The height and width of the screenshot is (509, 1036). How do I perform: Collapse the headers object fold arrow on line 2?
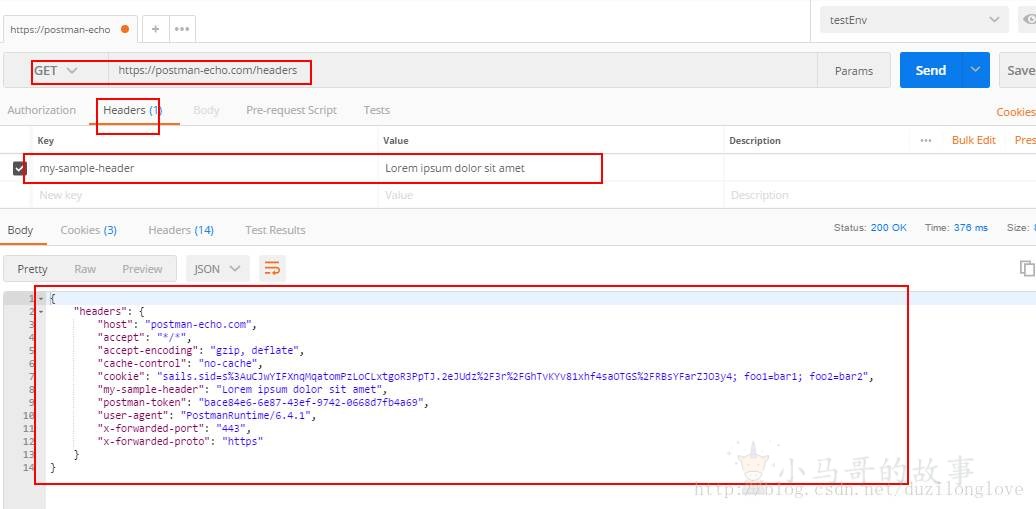point(41,311)
